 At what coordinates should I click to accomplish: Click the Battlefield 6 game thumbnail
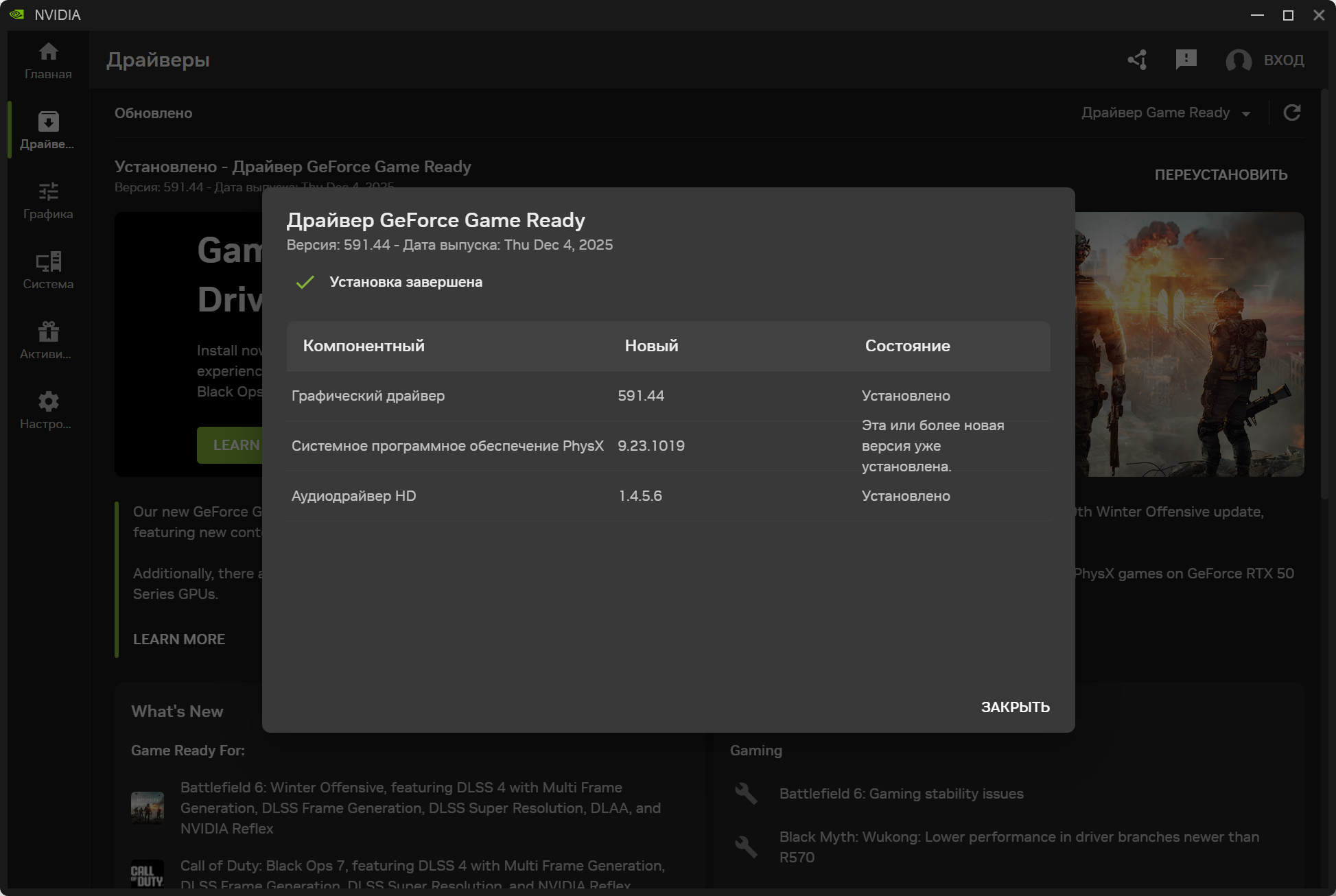pos(148,807)
